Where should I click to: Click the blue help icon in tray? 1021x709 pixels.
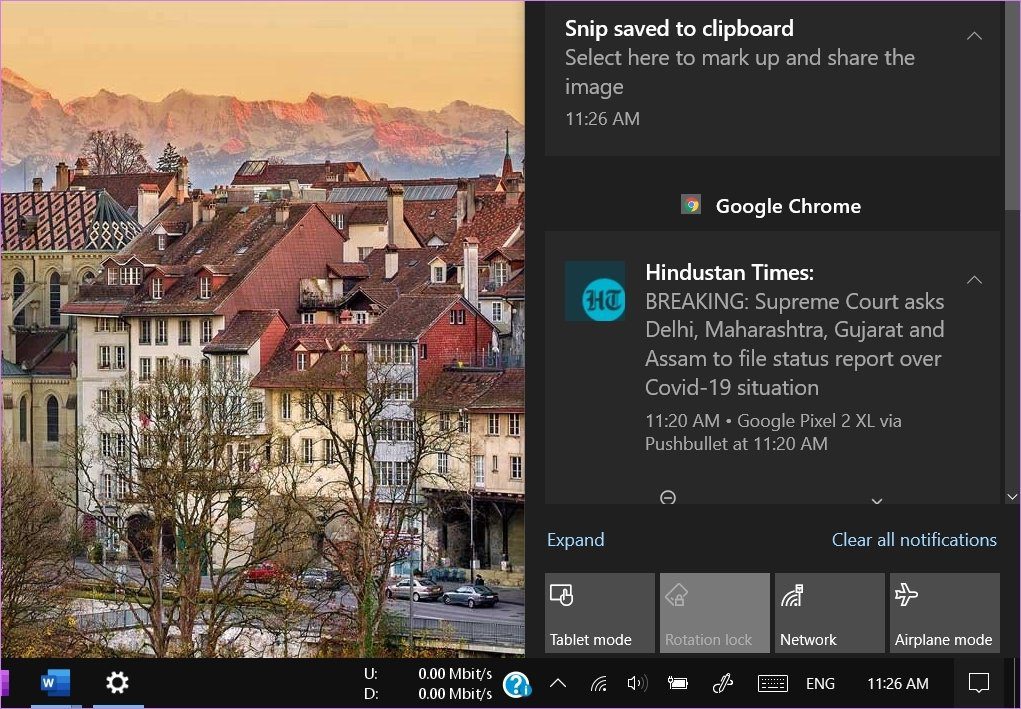pos(516,684)
